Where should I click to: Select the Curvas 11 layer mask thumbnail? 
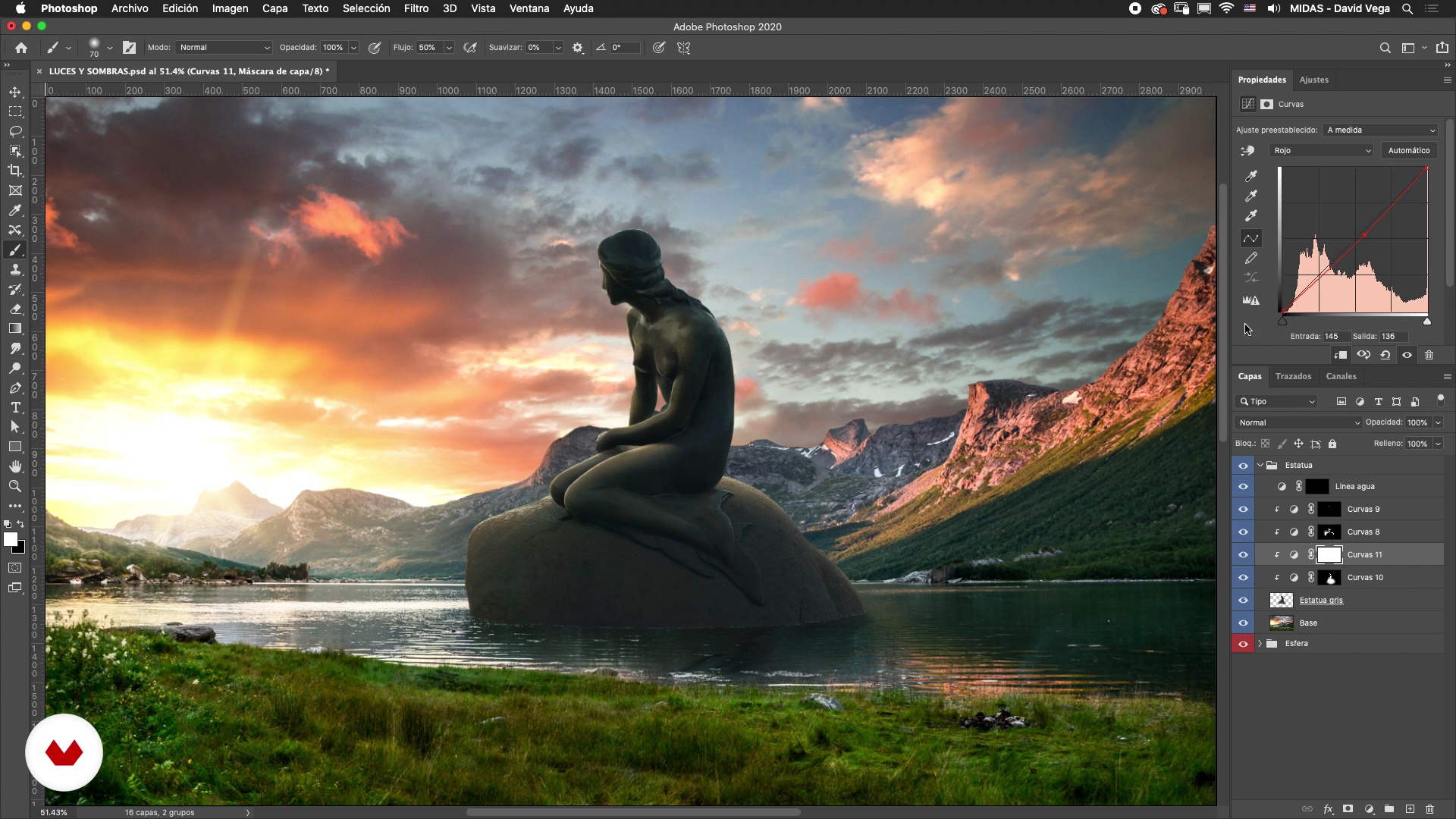1329,555
